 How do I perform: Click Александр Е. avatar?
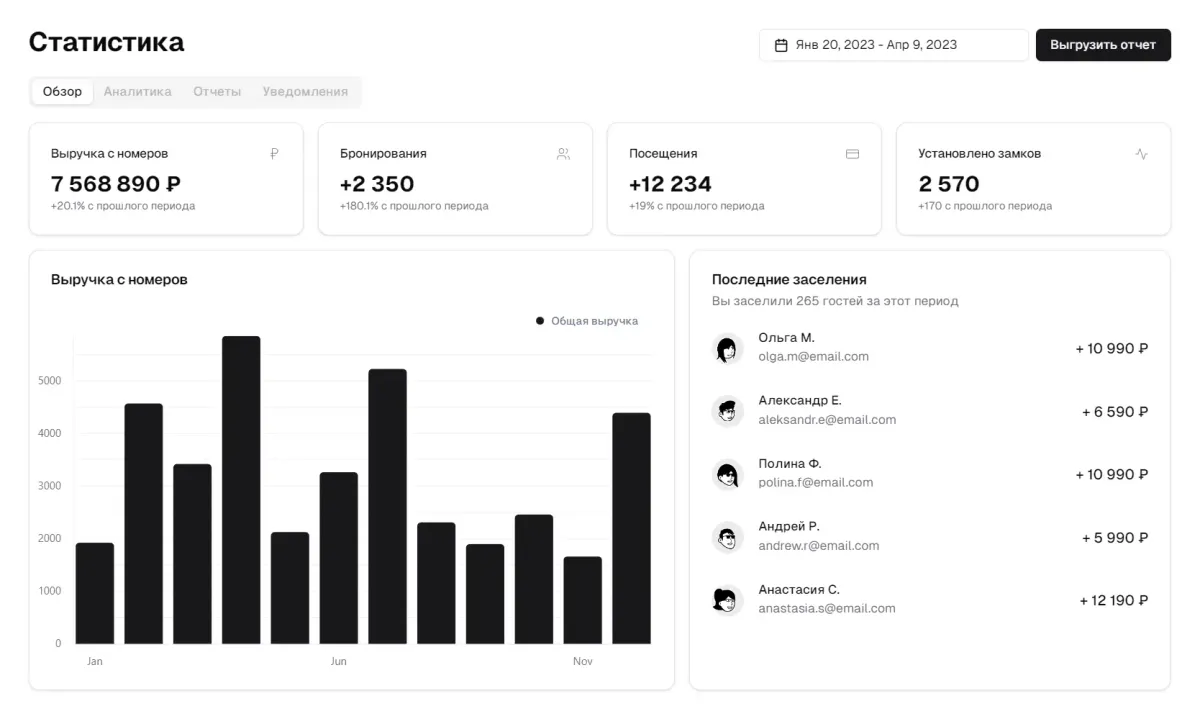coord(727,411)
